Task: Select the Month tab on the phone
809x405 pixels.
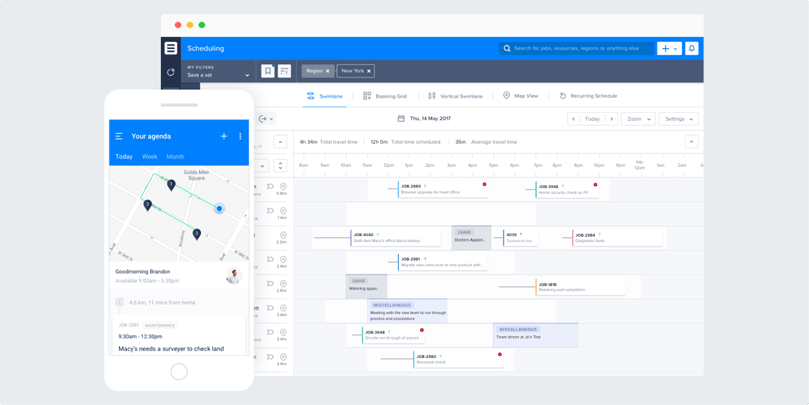Action: 175,157
